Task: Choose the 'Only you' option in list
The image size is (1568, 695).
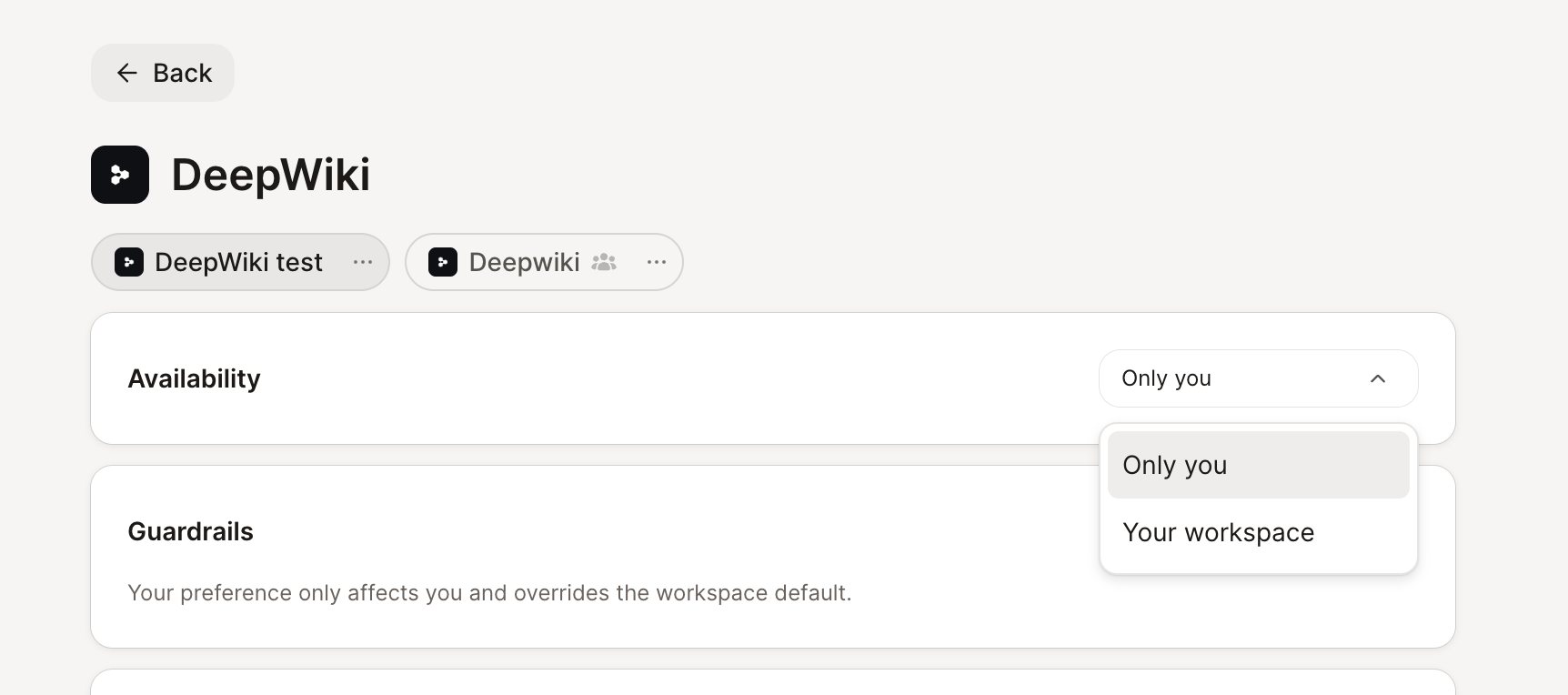Action: coord(1259,465)
